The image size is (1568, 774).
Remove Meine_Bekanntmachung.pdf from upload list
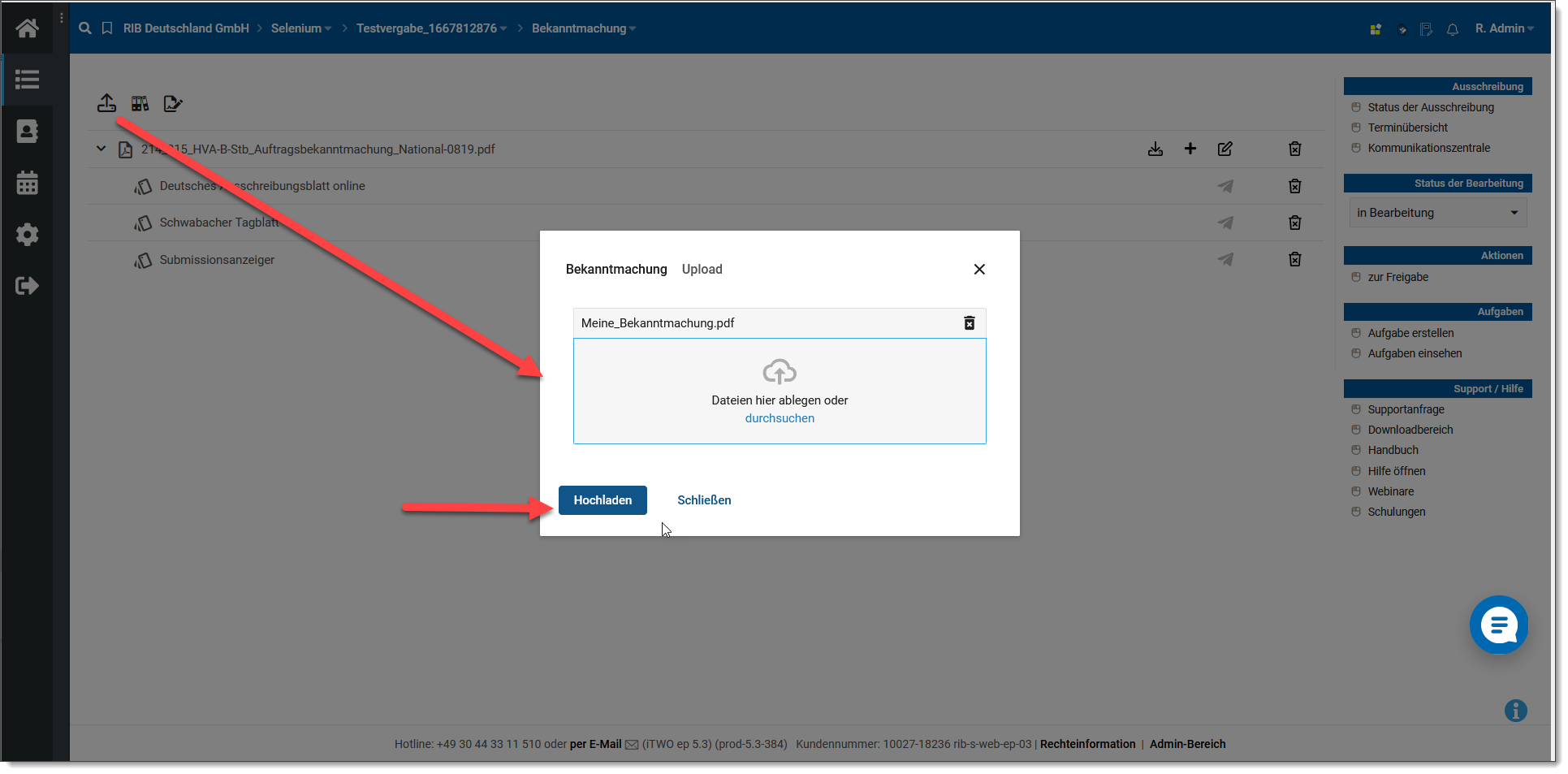970,323
